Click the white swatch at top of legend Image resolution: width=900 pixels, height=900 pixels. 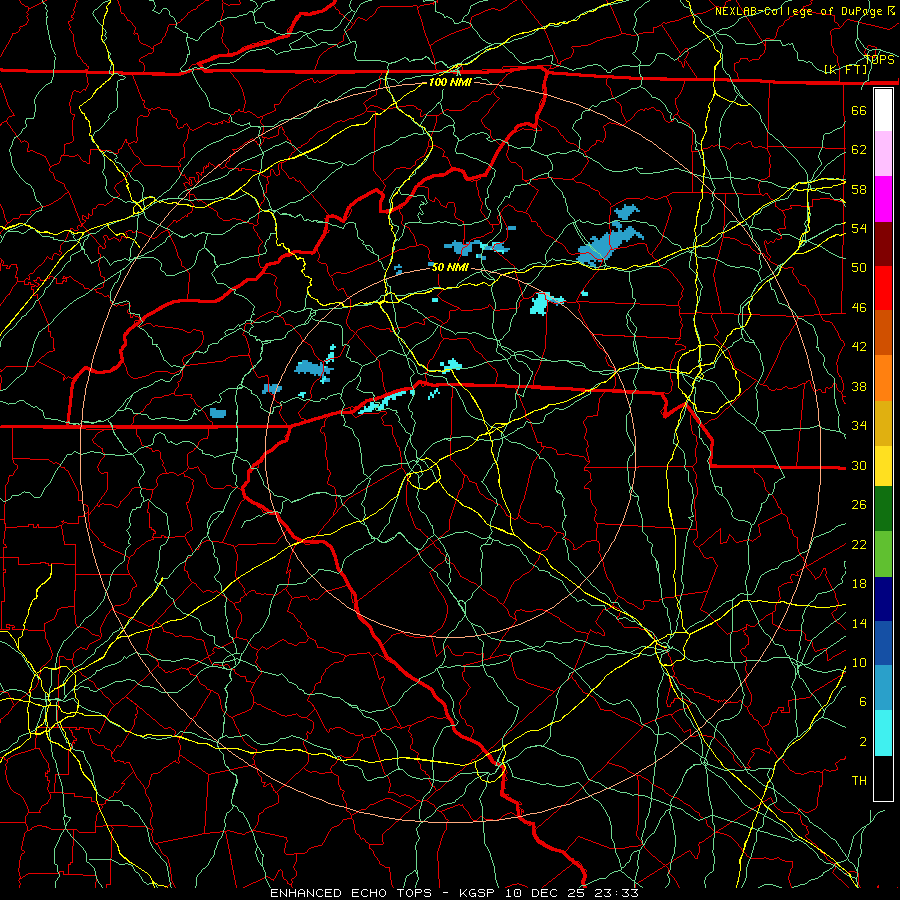click(x=883, y=110)
